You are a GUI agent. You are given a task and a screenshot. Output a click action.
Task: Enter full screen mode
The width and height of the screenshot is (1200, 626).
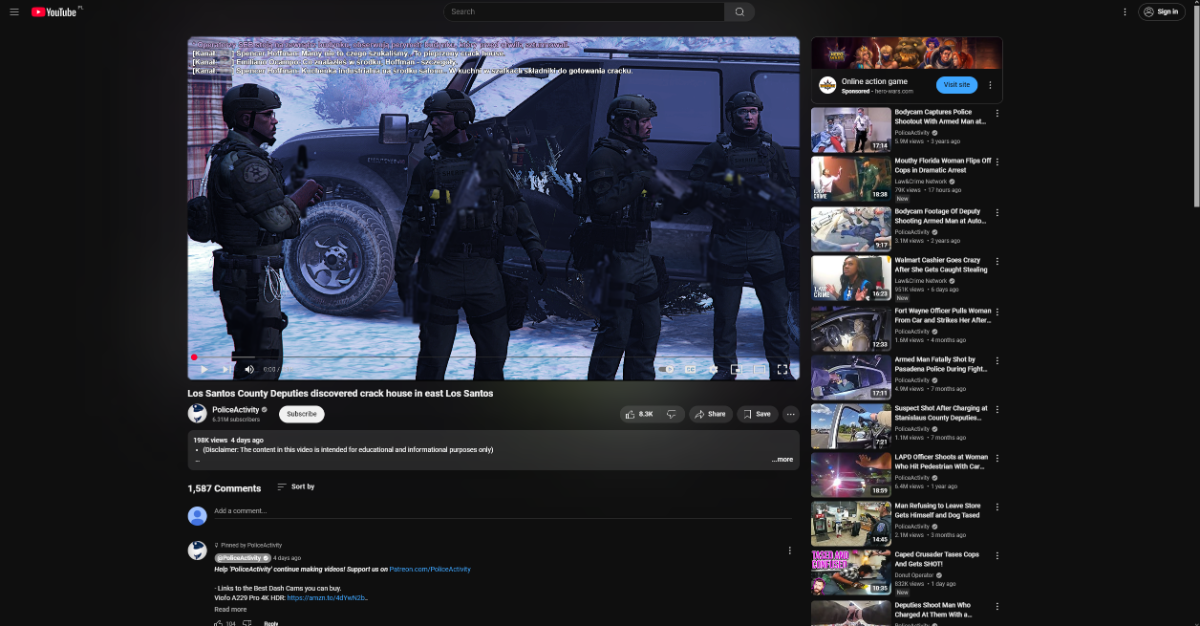782,369
